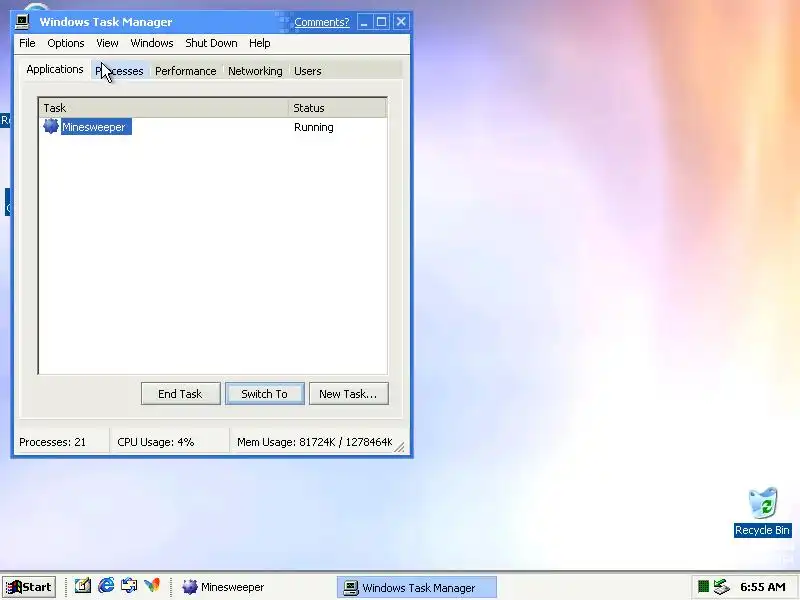Select the Minesweeper task row

(x=213, y=127)
